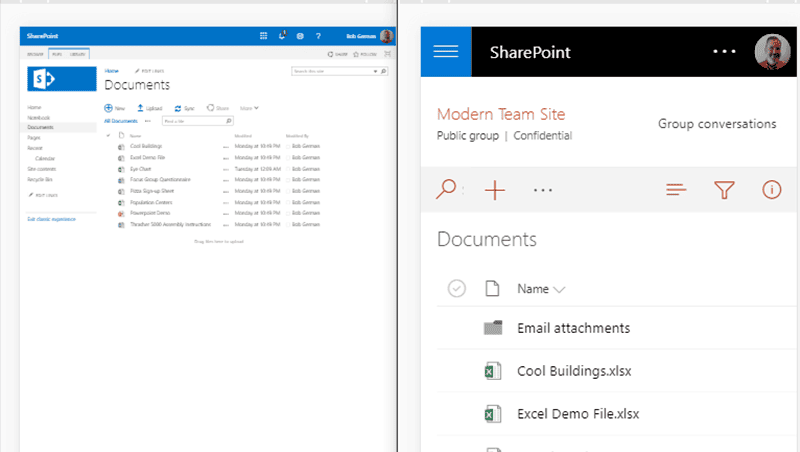This screenshot has width=800, height=452.
Task: Click the Powerpoint Demo file icon
Action: pos(121,213)
